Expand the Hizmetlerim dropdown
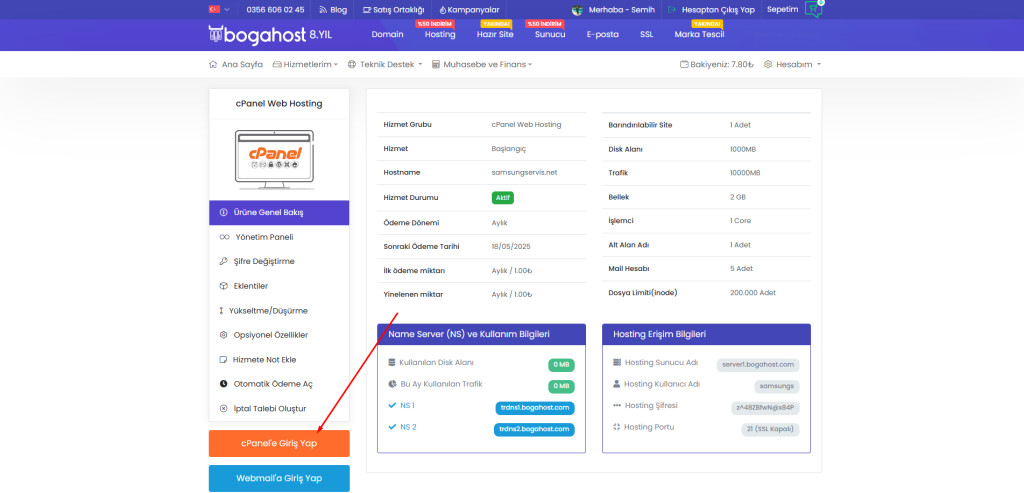 pyautogui.click(x=306, y=65)
